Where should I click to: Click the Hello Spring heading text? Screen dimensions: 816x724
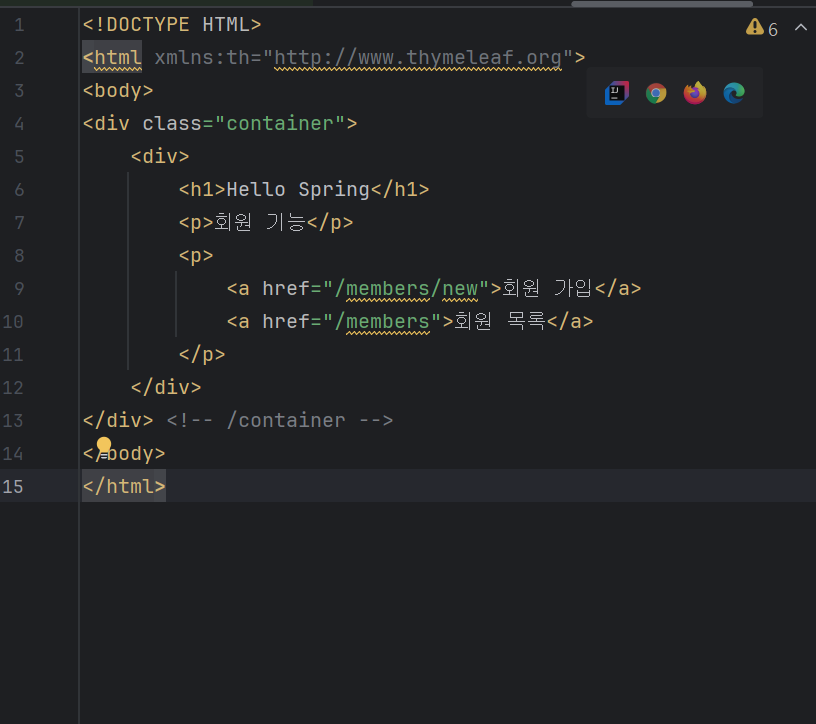[298, 190]
